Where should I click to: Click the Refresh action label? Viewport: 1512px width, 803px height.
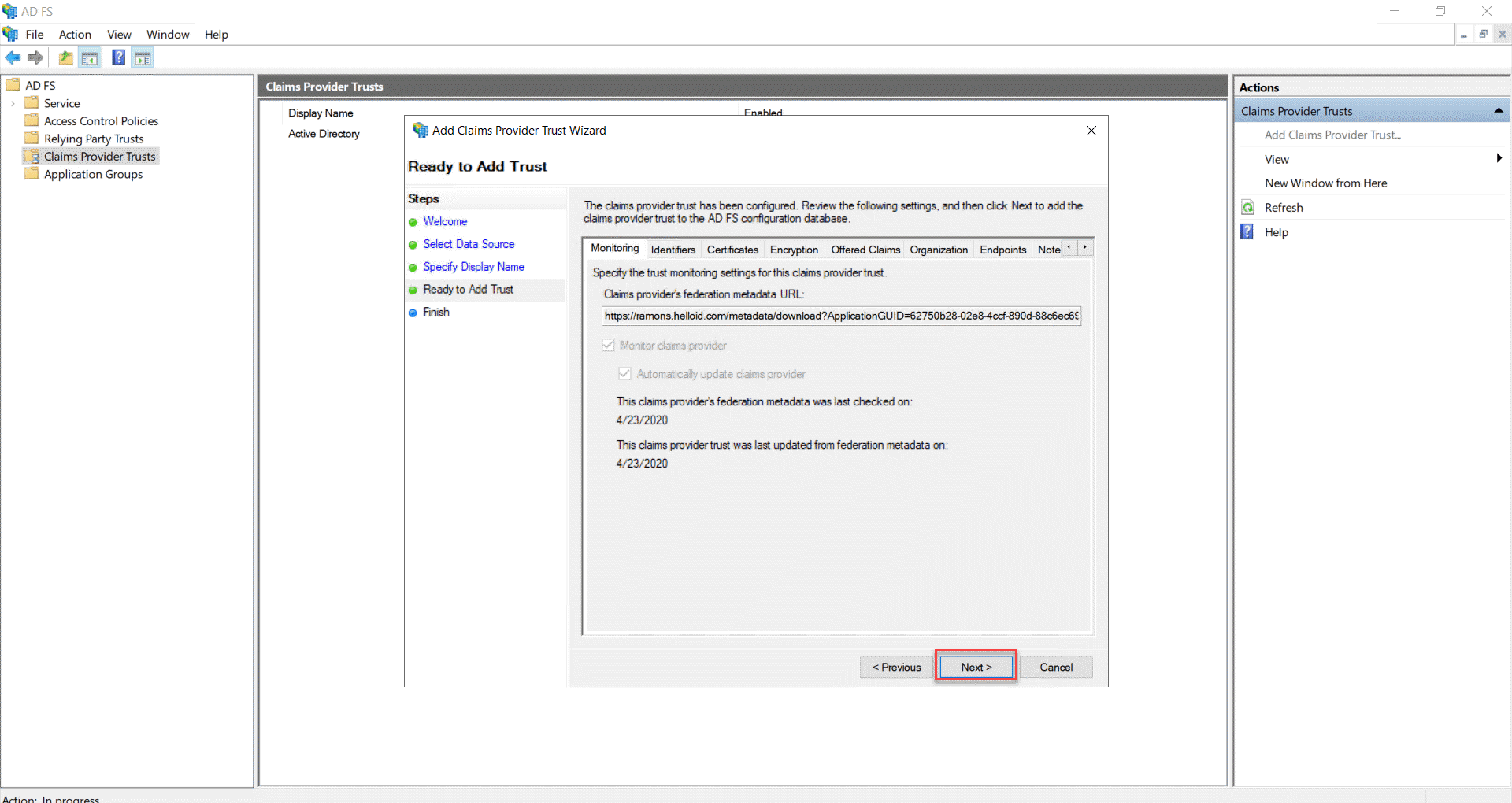point(1284,207)
